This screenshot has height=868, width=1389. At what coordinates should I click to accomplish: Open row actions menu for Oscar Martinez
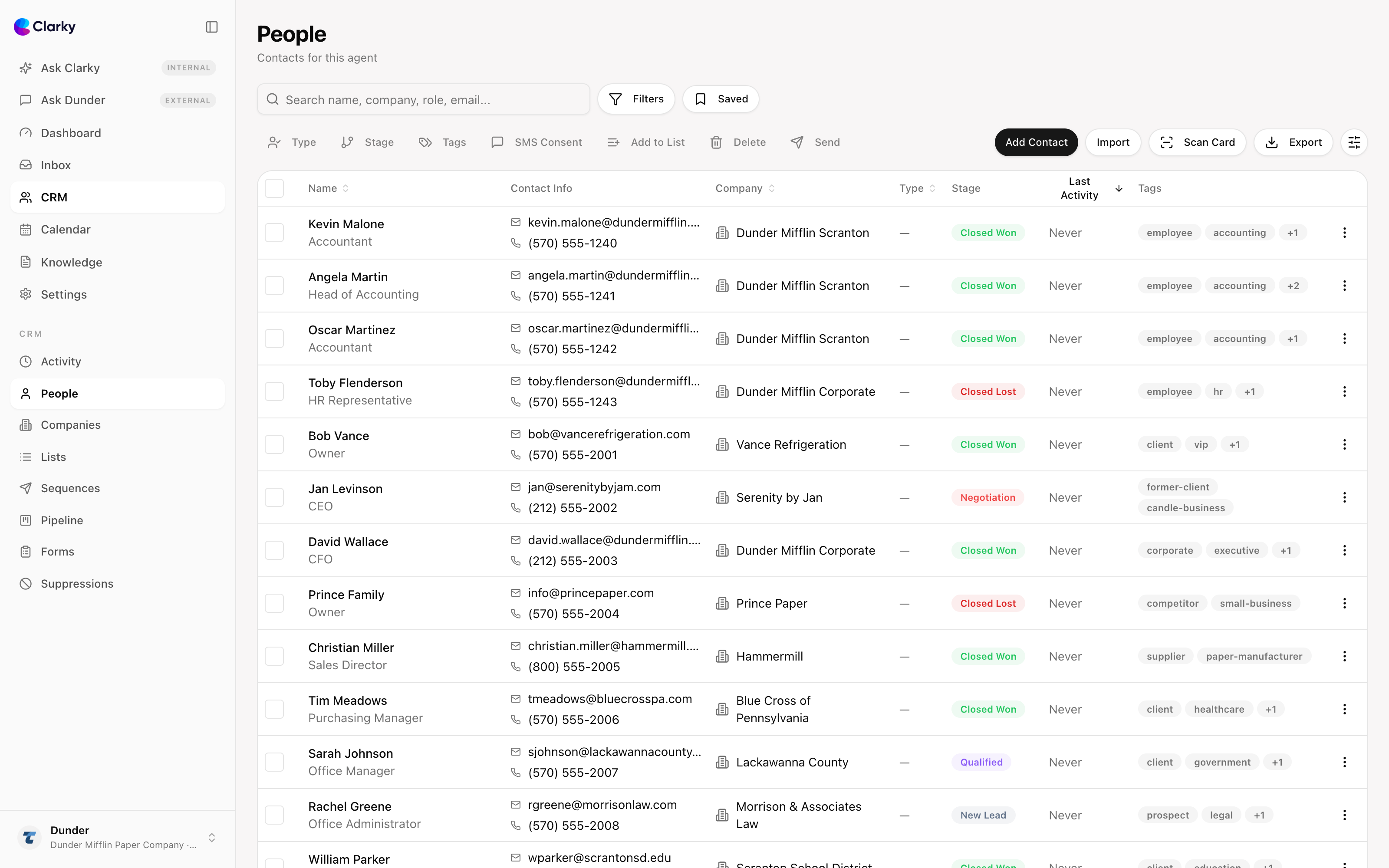pos(1344,339)
